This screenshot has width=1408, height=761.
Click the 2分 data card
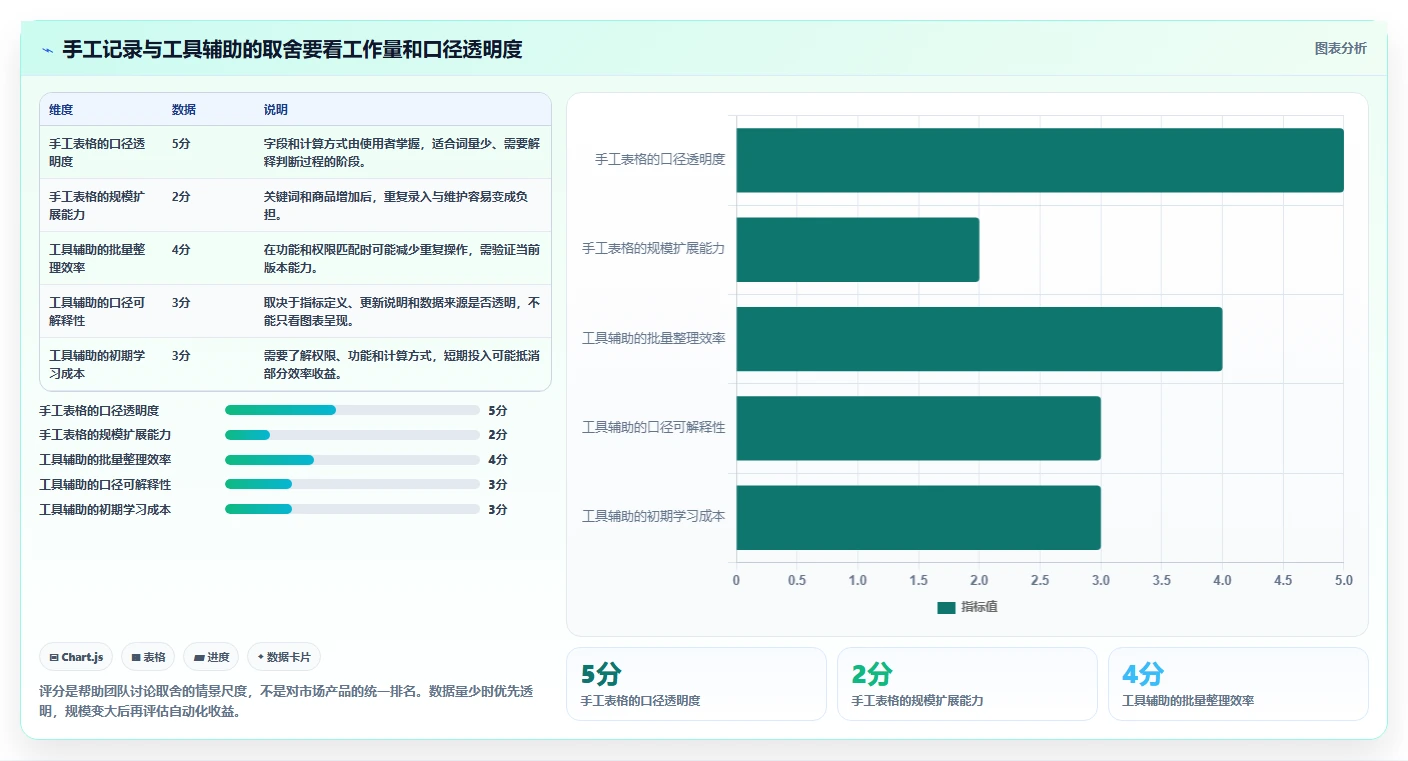pos(967,684)
